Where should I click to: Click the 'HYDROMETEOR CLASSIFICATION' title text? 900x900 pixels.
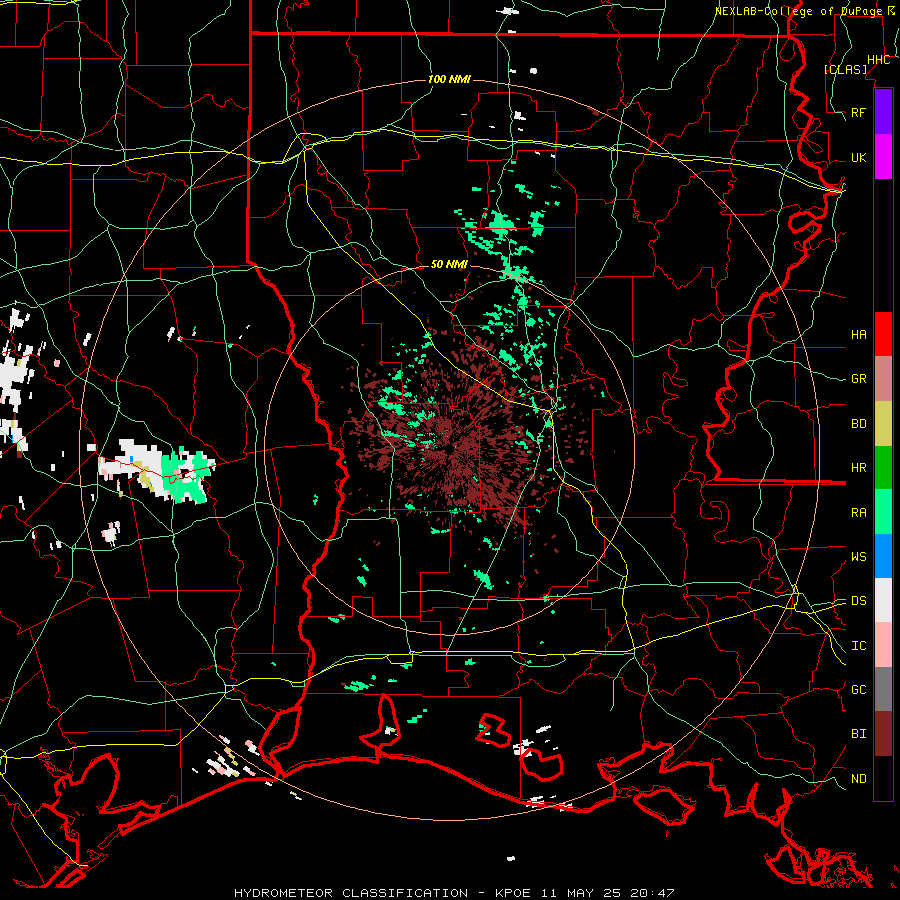click(351, 893)
